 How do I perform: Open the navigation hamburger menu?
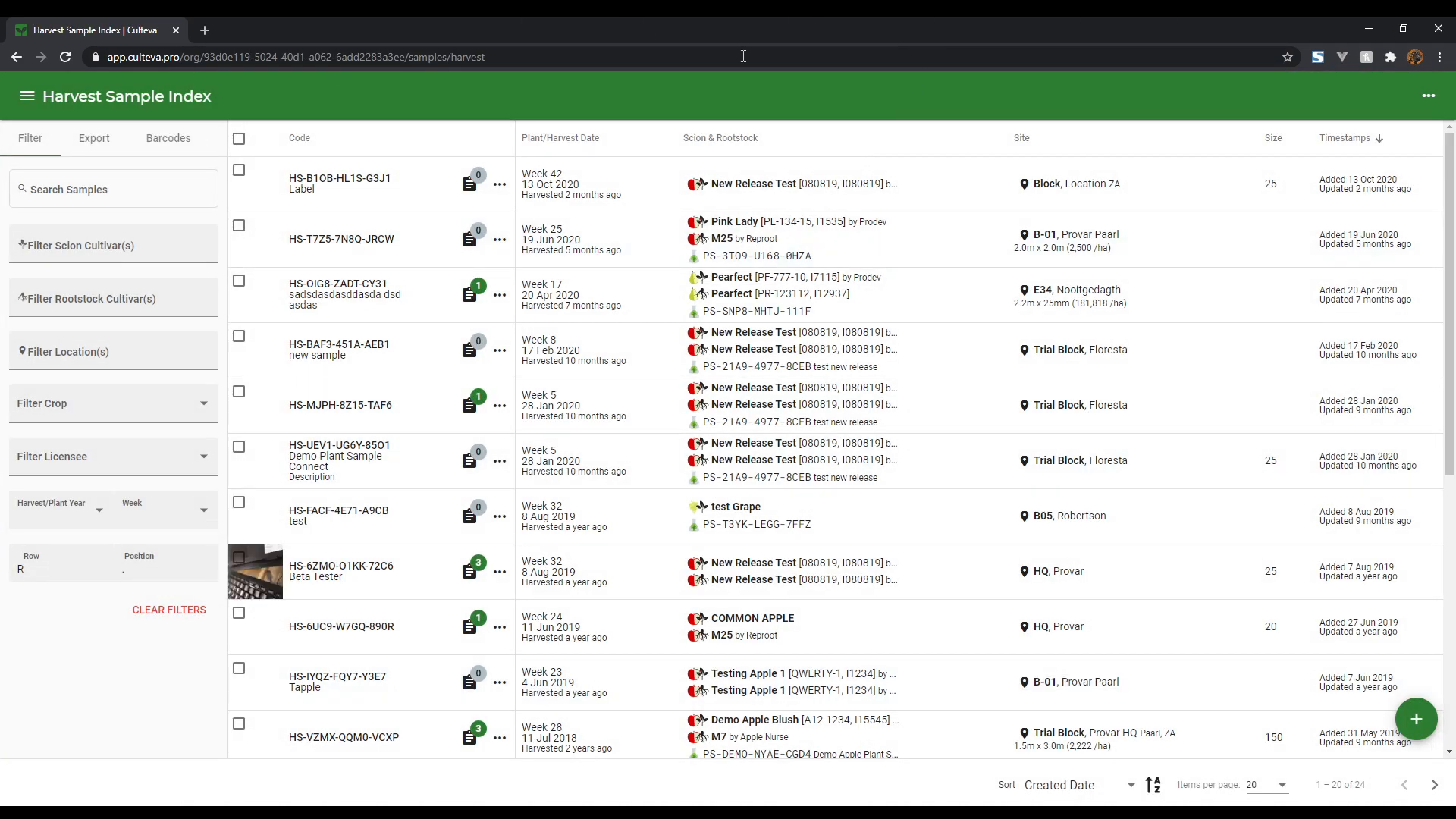click(26, 96)
